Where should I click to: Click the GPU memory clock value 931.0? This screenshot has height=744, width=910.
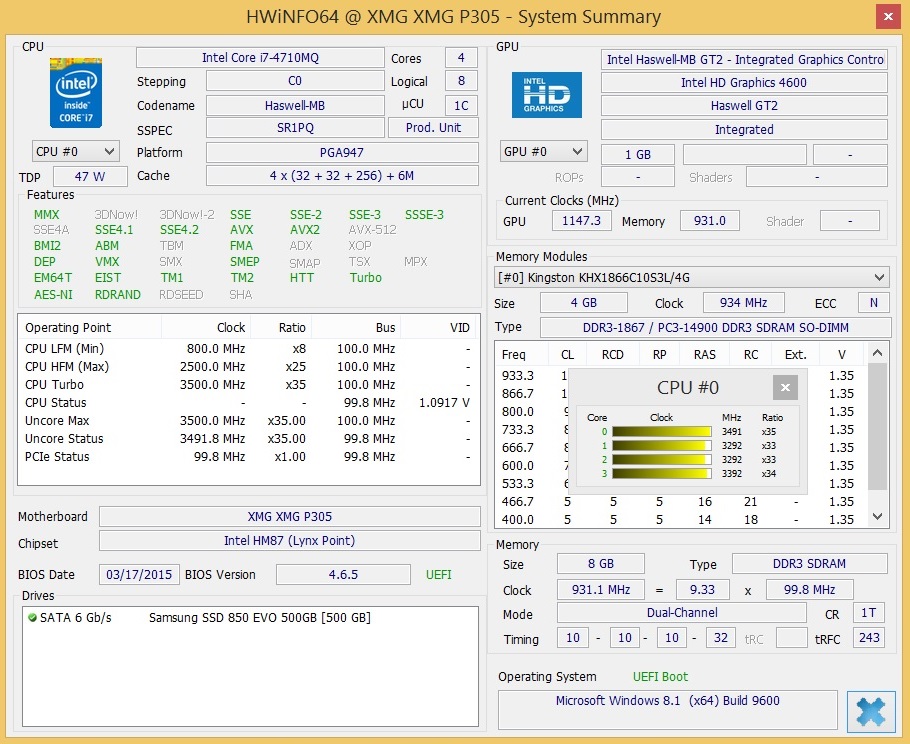[710, 221]
